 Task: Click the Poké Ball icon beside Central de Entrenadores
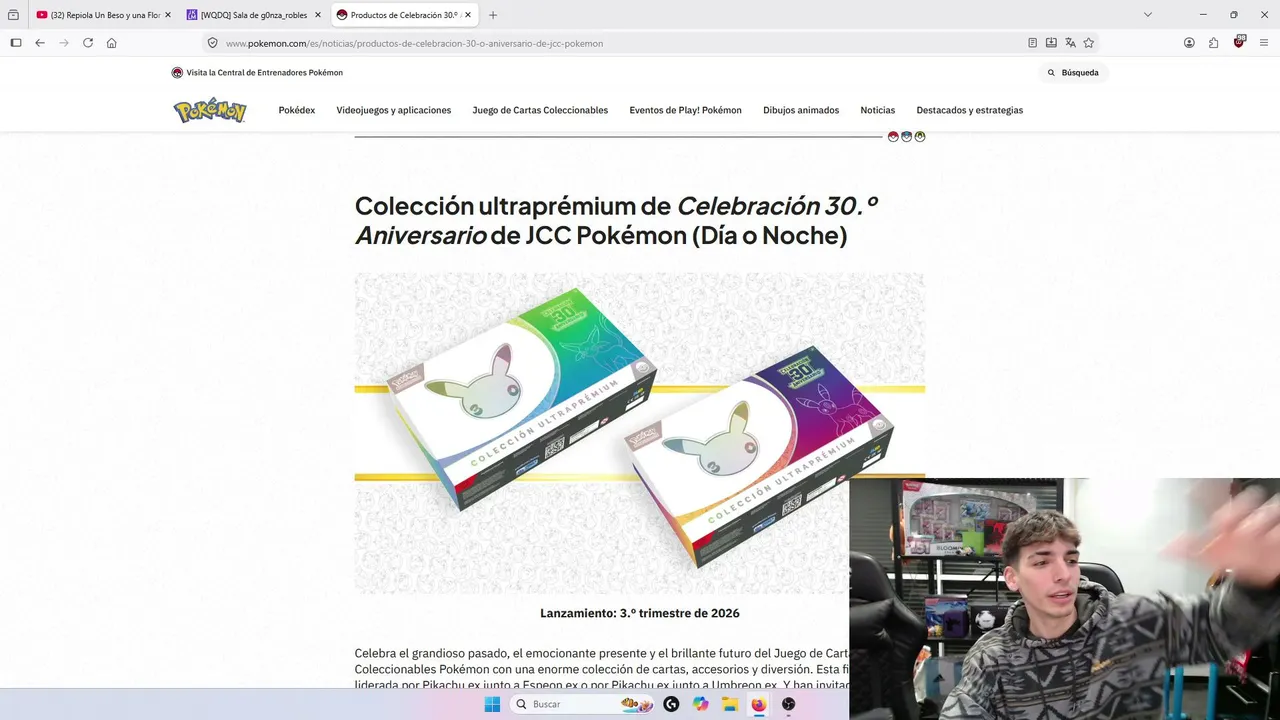pyautogui.click(x=177, y=73)
